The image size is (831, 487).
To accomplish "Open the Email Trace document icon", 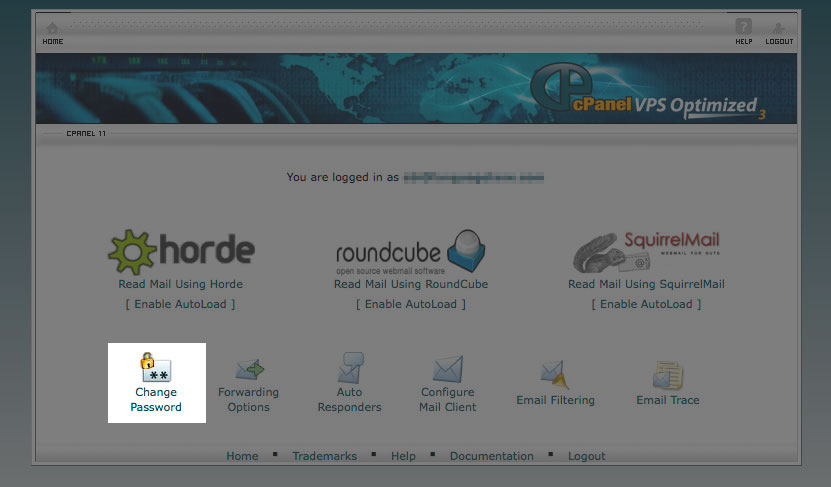I will click(668, 375).
